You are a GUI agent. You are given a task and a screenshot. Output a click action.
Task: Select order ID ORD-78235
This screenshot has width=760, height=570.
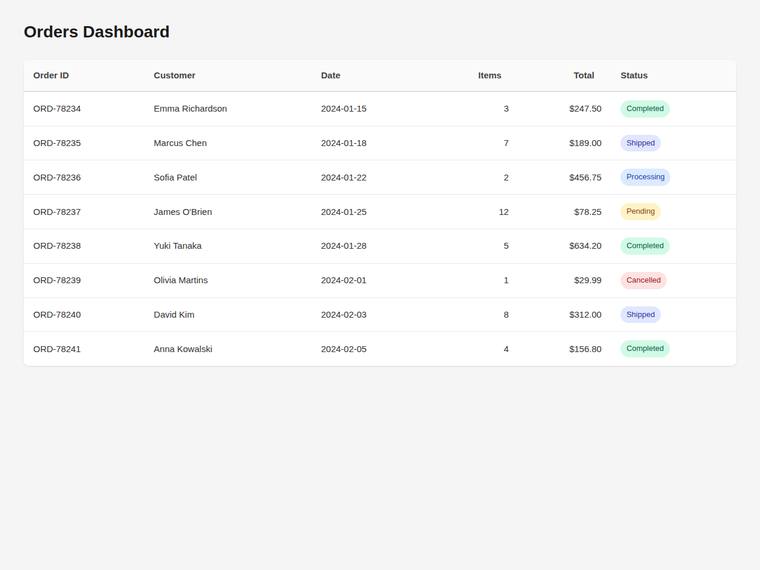57,143
